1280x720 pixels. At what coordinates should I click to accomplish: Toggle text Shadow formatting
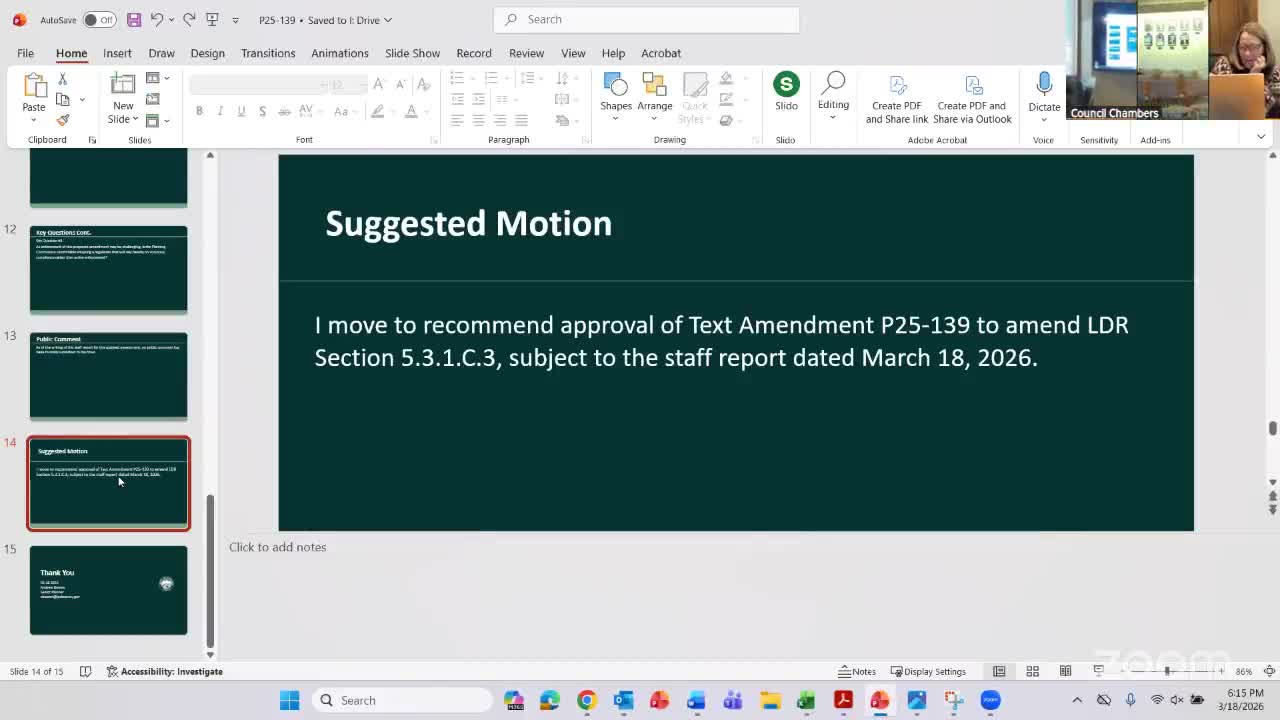click(x=262, y=111)
